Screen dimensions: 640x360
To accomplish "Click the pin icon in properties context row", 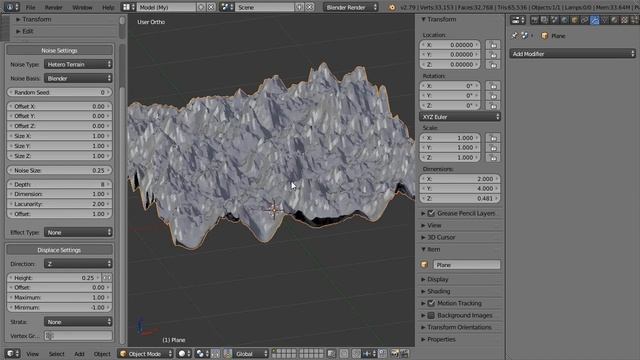I will (515, 36).
